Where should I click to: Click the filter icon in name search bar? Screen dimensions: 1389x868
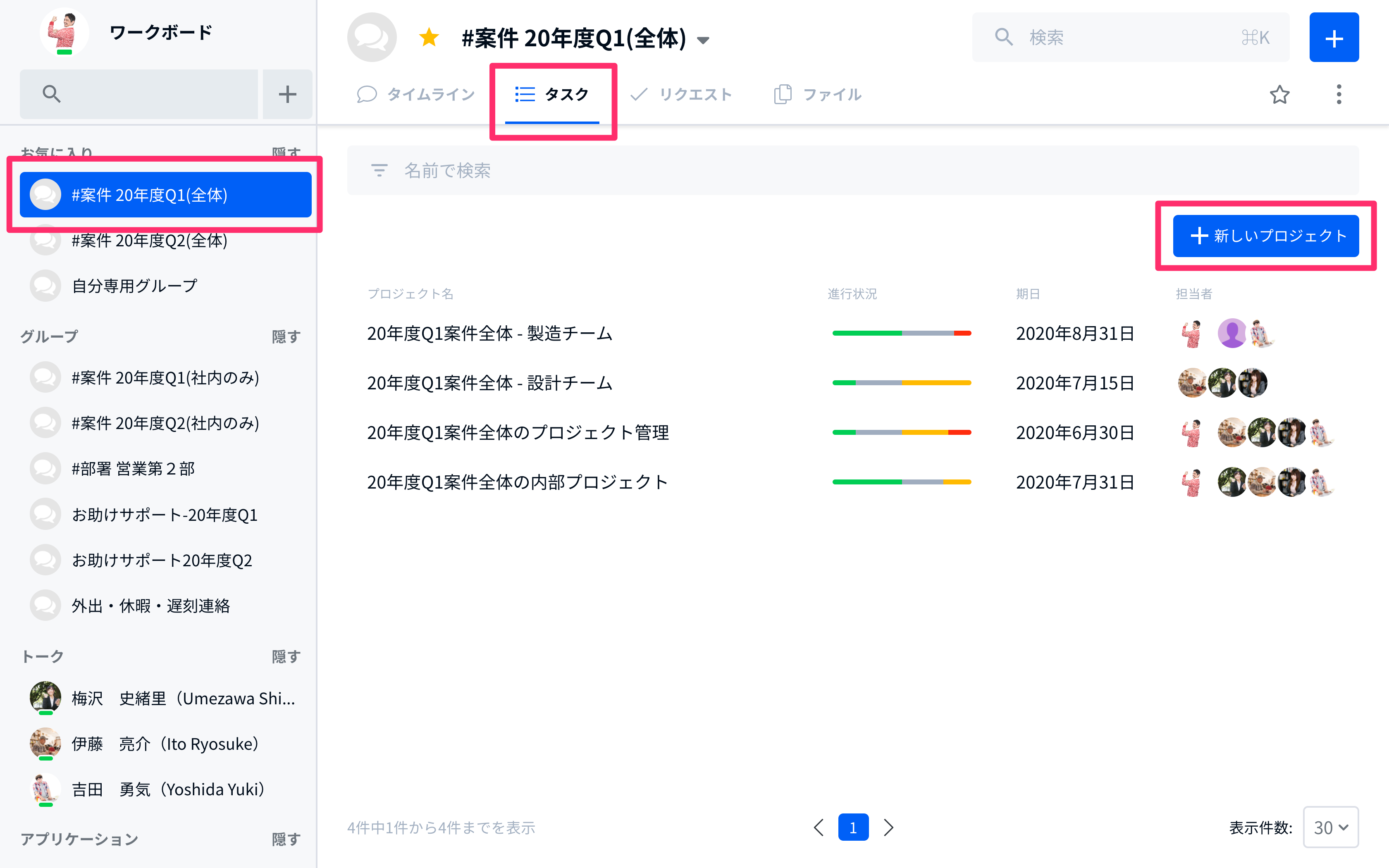(x=379, y=170)
